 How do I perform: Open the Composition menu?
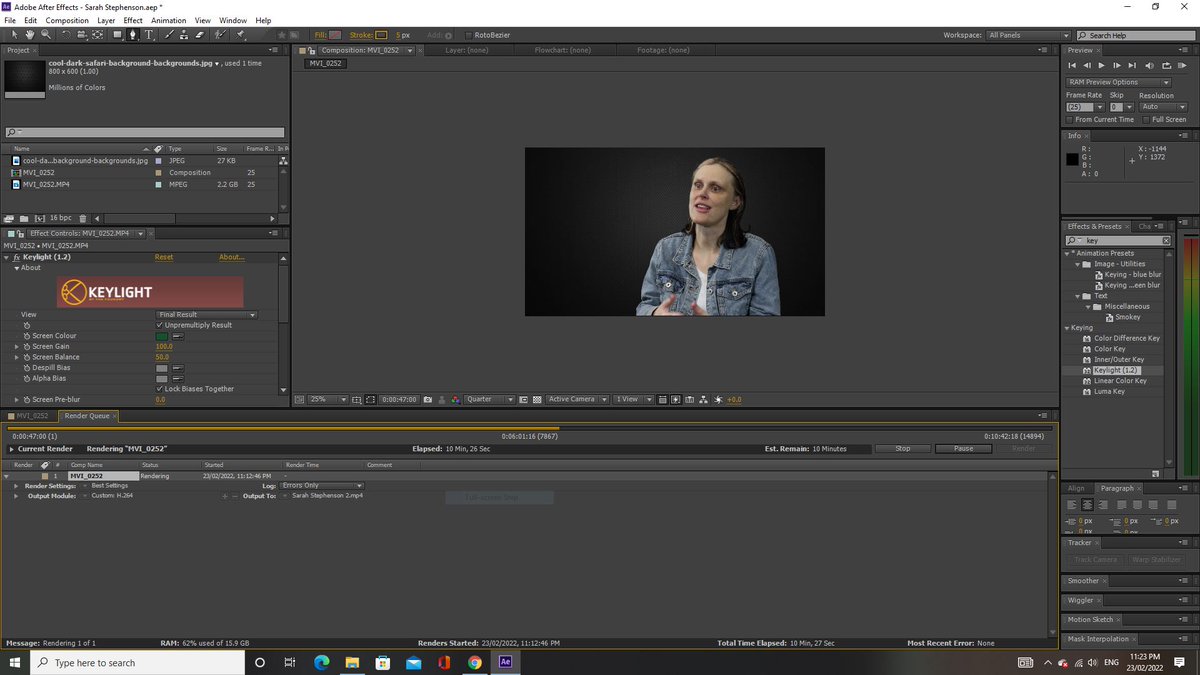coord(67,20)
